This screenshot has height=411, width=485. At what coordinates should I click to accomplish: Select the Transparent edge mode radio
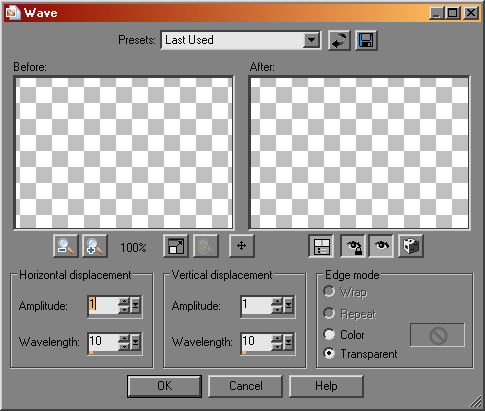pyautogui.click(x=329, y=354)
